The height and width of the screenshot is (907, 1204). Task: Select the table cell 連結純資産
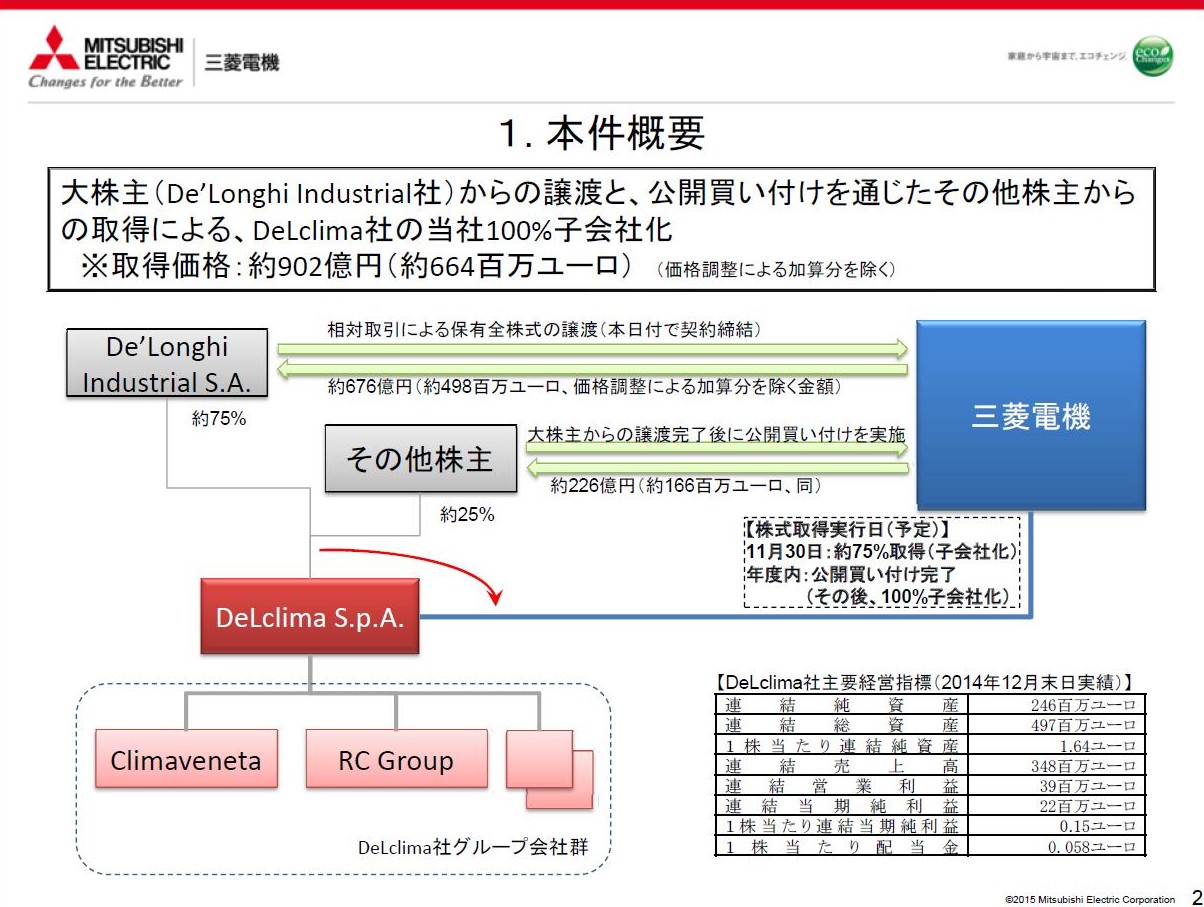pyautogui.click(x=842, y=705)
